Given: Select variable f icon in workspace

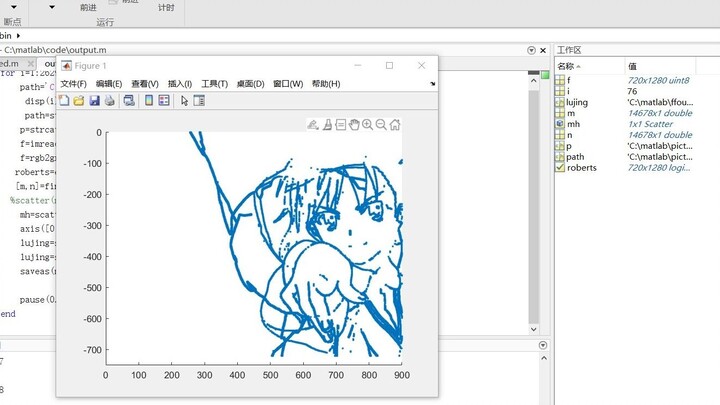Looking at the screenshot, I should pyautogui.click(x=560, y=80).
